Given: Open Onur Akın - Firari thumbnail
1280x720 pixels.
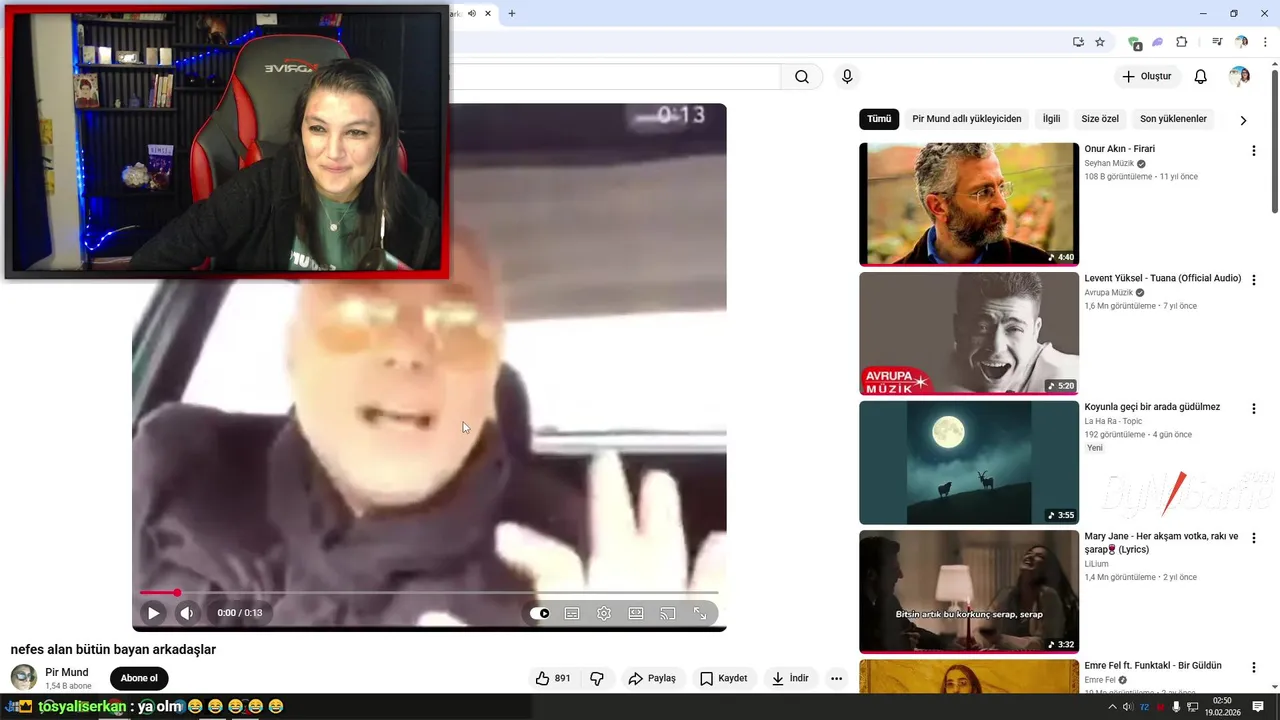Looking at the screenshot, I should click(969, 204).
